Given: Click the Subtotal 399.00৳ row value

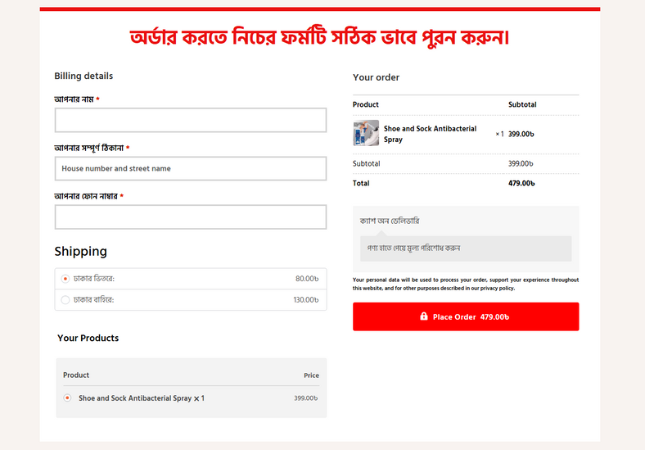Looking at the screenshot, I should [x=521, y=164].
